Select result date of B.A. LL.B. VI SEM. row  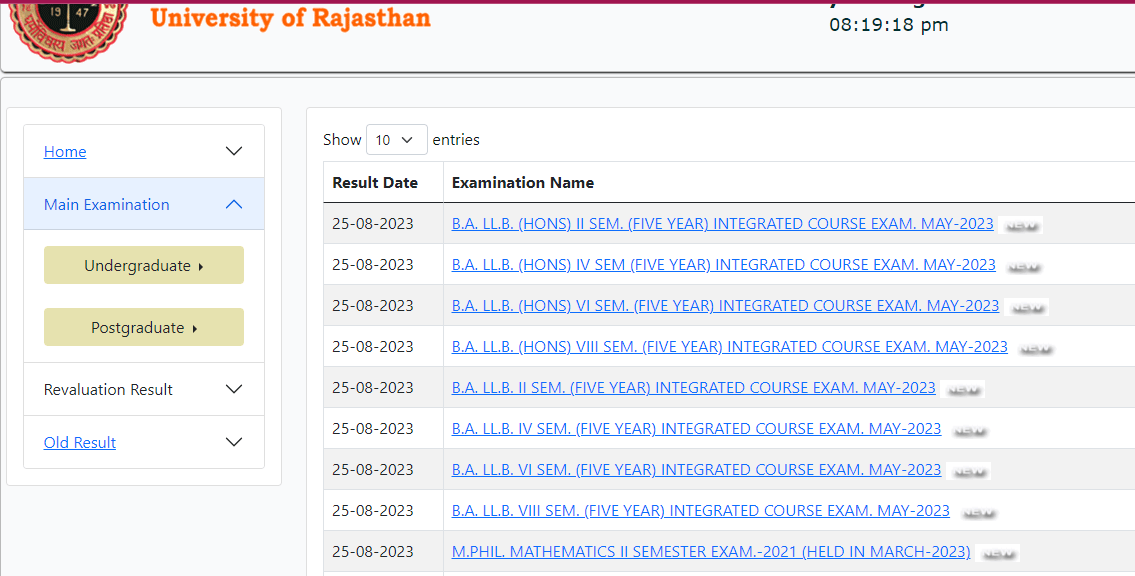(373, 470)
